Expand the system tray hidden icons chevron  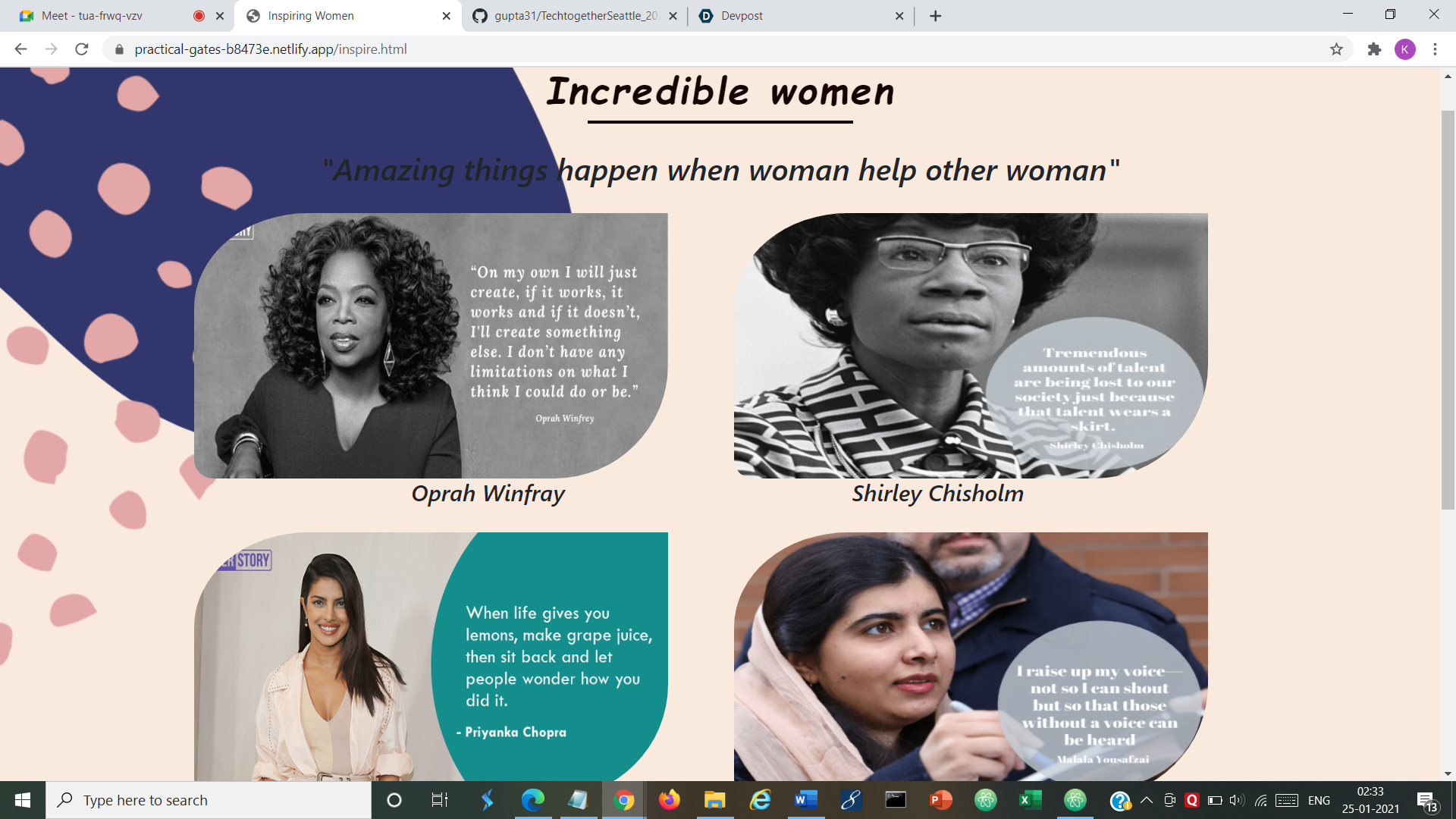tap(1147, 800)
